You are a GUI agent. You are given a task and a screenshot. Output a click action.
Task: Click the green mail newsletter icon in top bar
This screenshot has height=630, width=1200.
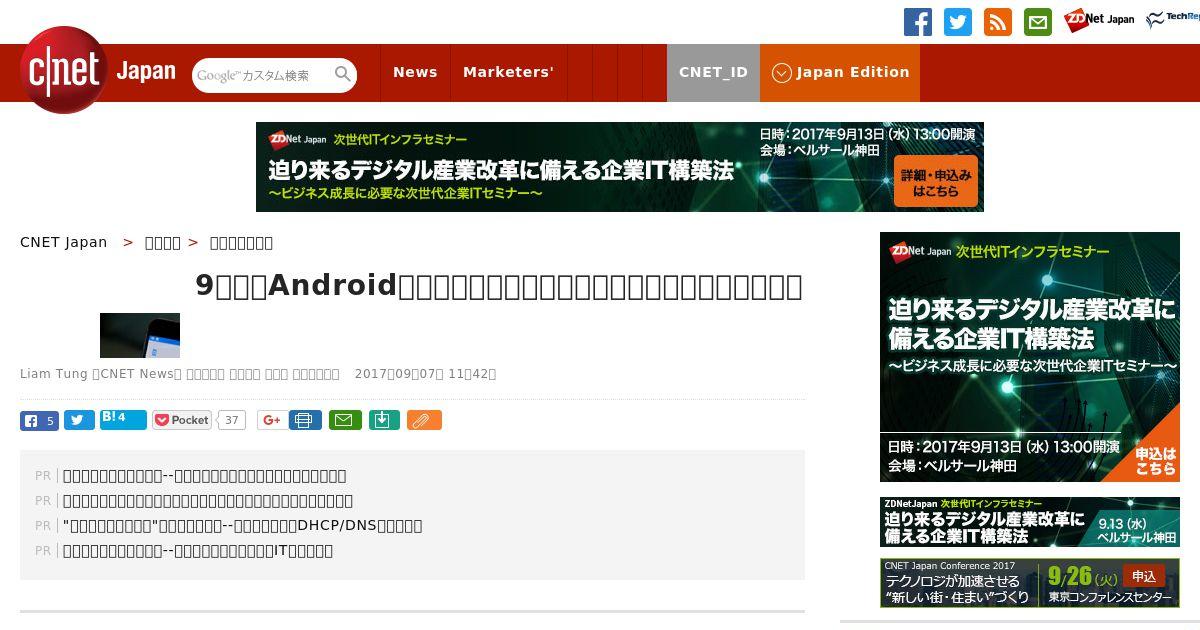point(1038,22)
